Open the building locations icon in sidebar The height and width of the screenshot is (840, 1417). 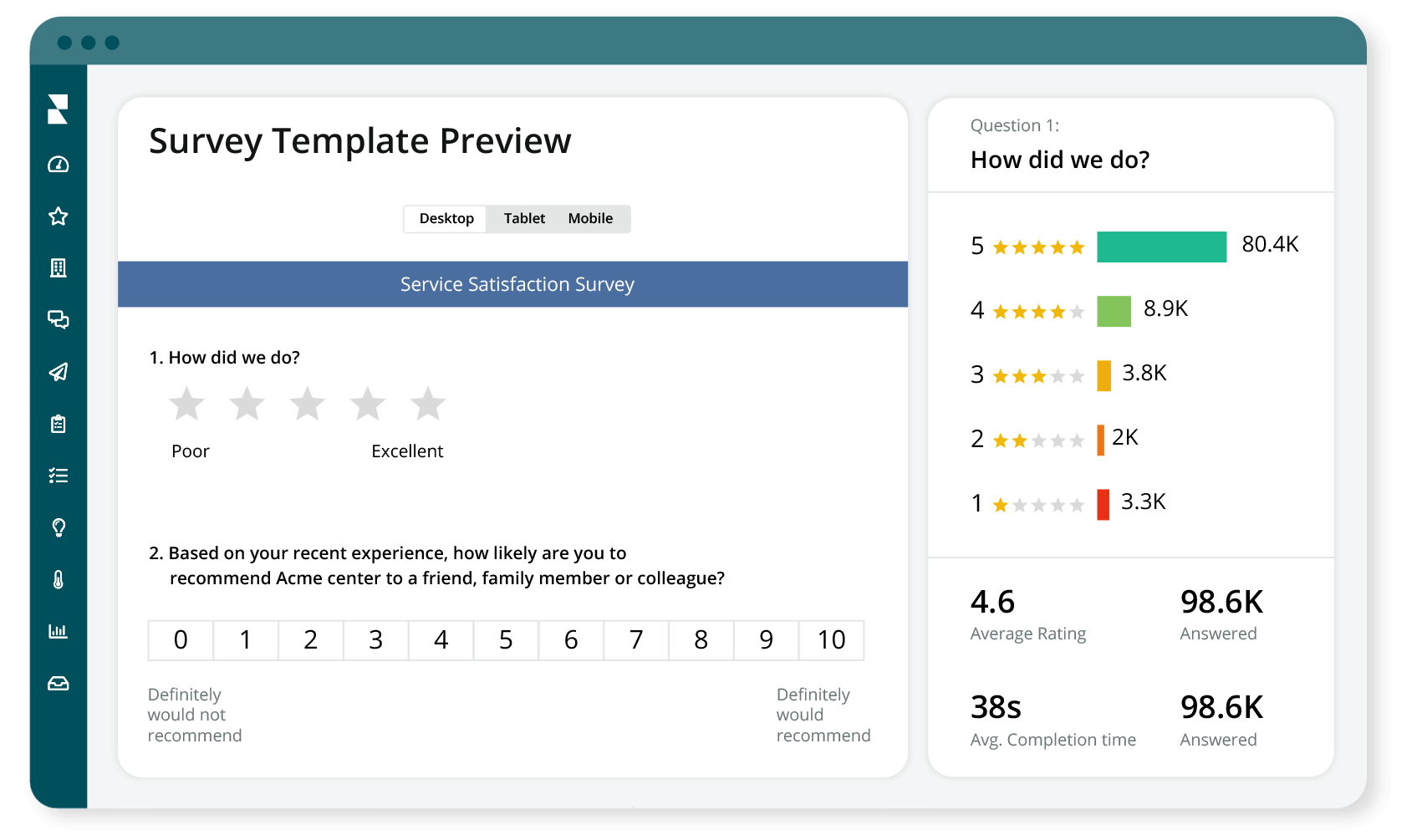pyautogui.click(x=58, y=267)
